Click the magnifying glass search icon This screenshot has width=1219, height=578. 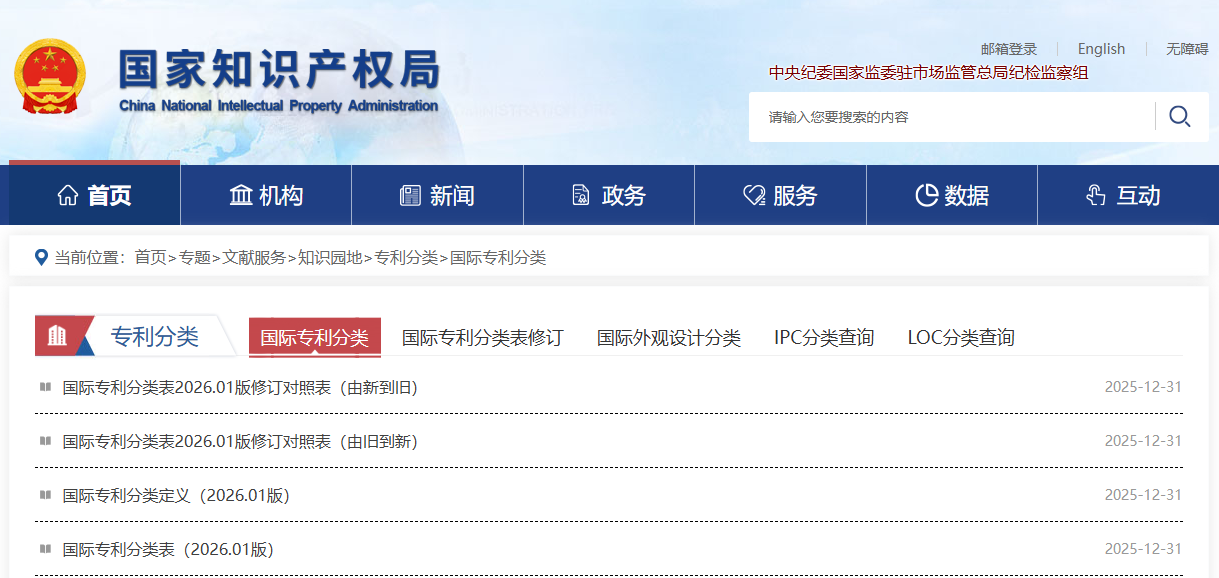(x=1179, y=117)
